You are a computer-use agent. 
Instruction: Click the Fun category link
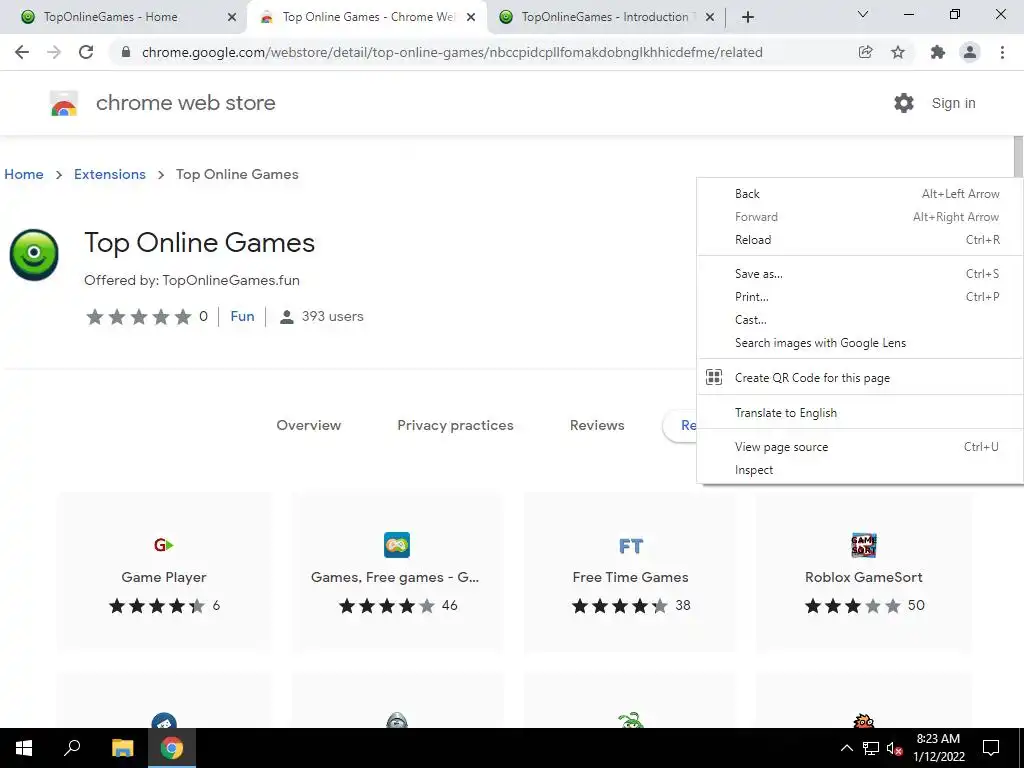(242, 316)
